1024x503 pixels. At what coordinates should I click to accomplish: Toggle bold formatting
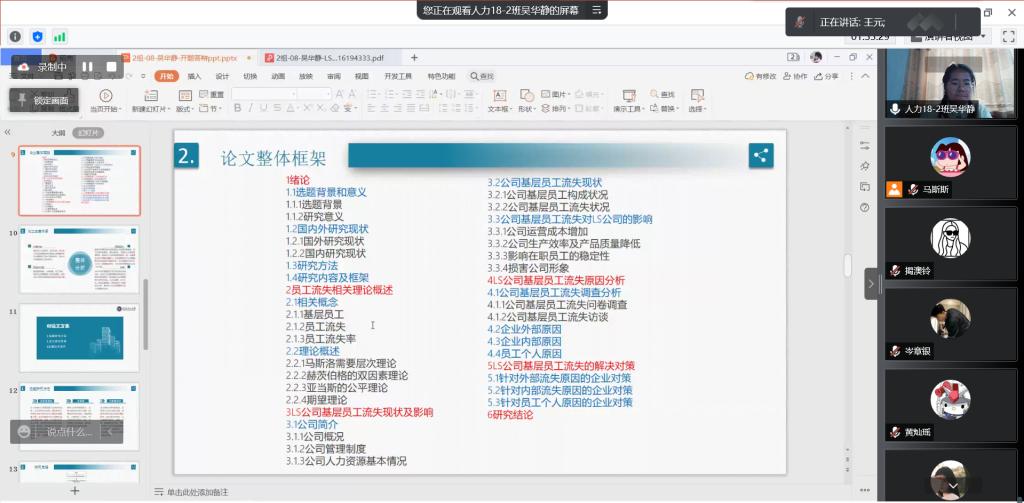[238, 108]
